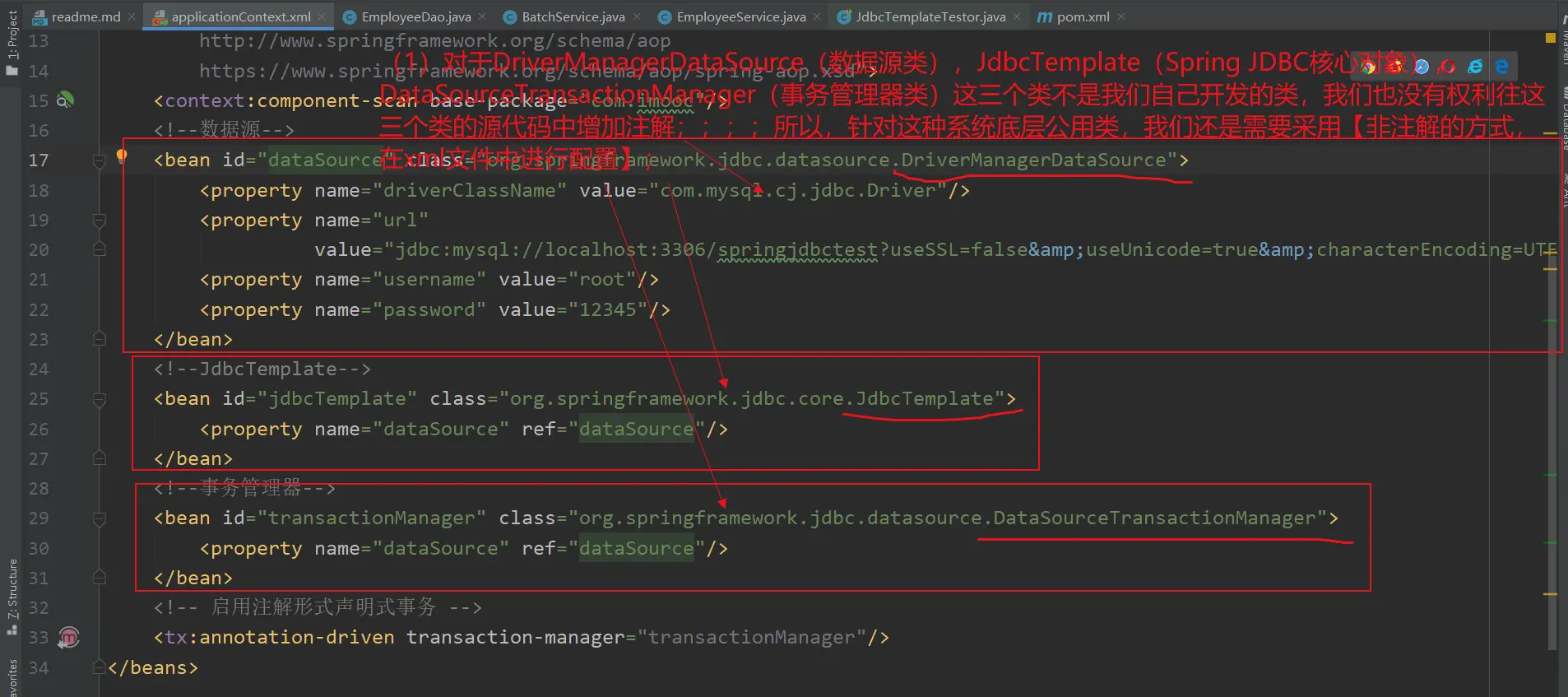
Task: Click the password value "12345"
Action: pos(608,309)
